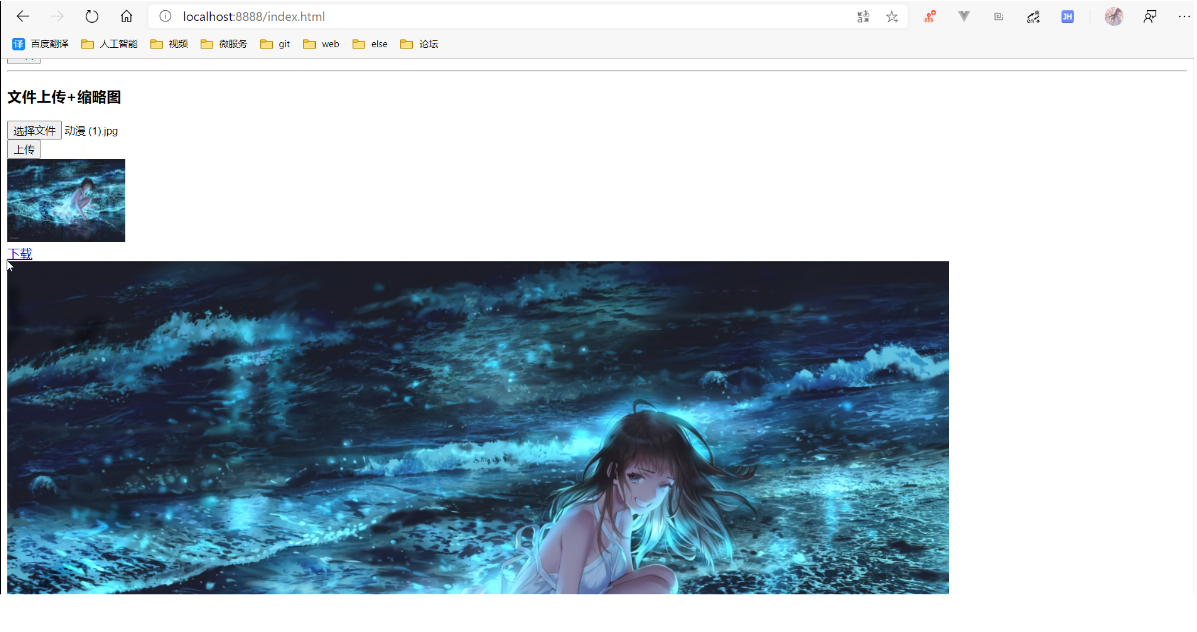Open the browser settings and more menu (three dots)
This screenshot has width=1197, height=632.
[1183, 16]
